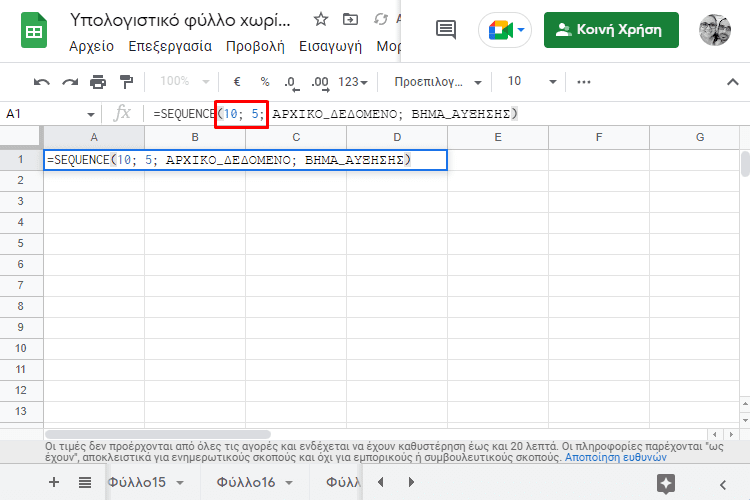Show the side panel arrow

click(723, 485)
